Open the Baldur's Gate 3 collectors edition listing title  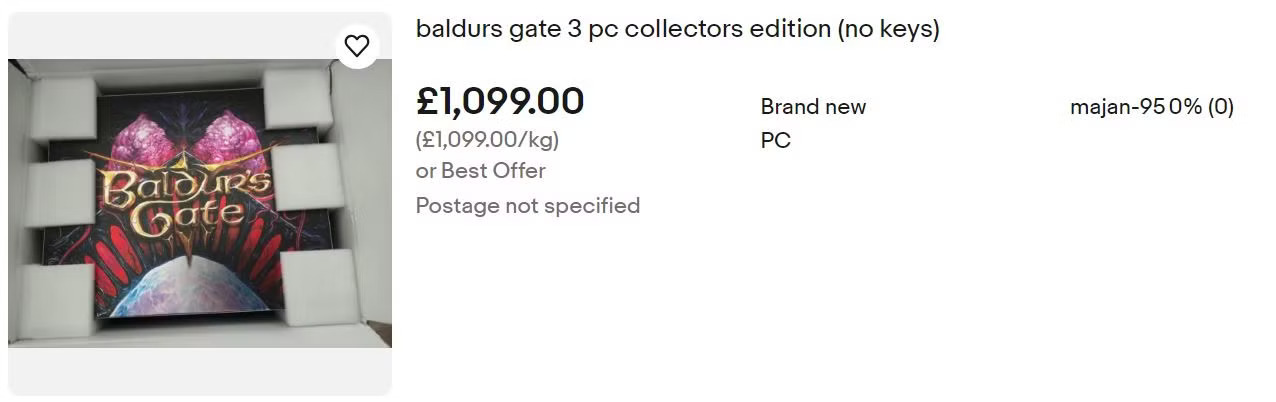point(677,29)
